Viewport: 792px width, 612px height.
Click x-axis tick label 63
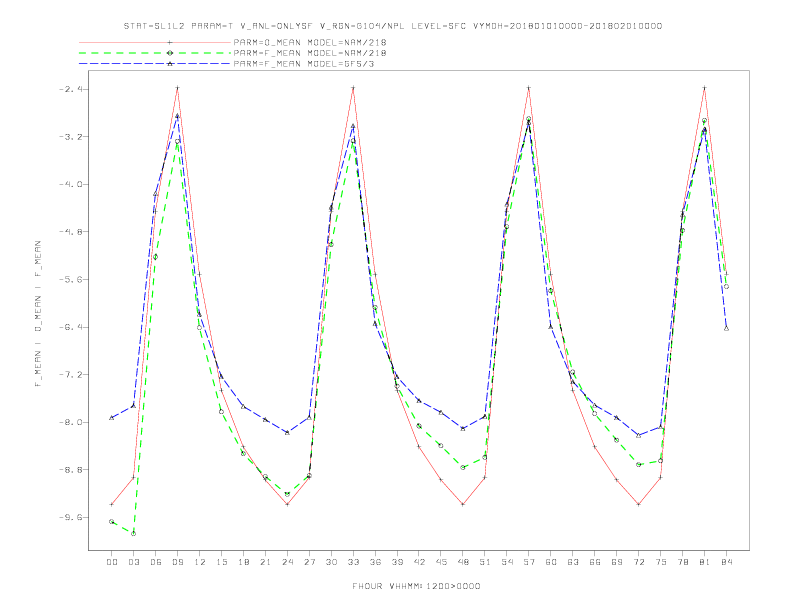(573, 562)
